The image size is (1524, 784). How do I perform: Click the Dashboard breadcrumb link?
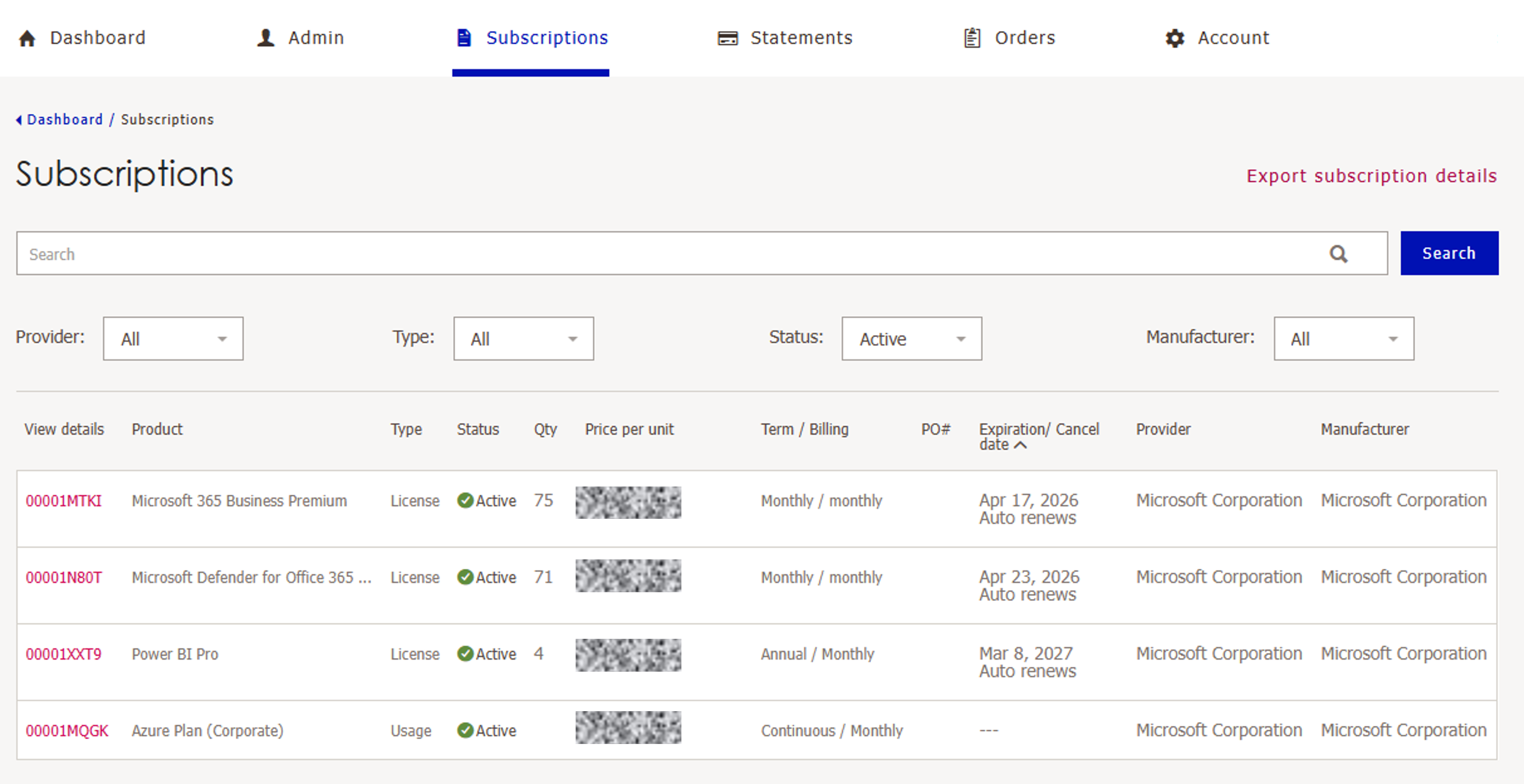(65, 119)
